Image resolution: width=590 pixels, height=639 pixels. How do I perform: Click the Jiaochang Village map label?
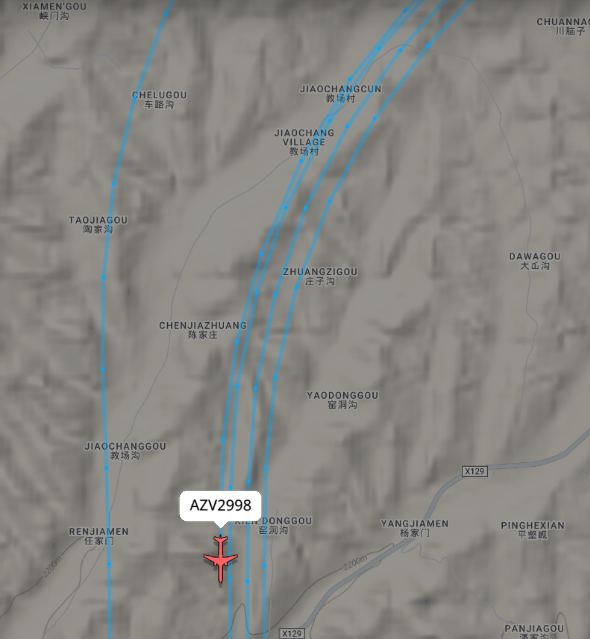(304, 142)
